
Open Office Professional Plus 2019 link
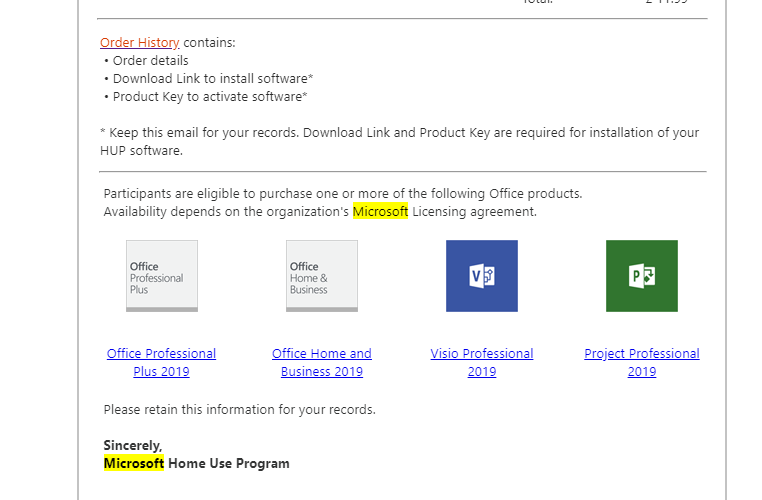[x=161, y=362]
